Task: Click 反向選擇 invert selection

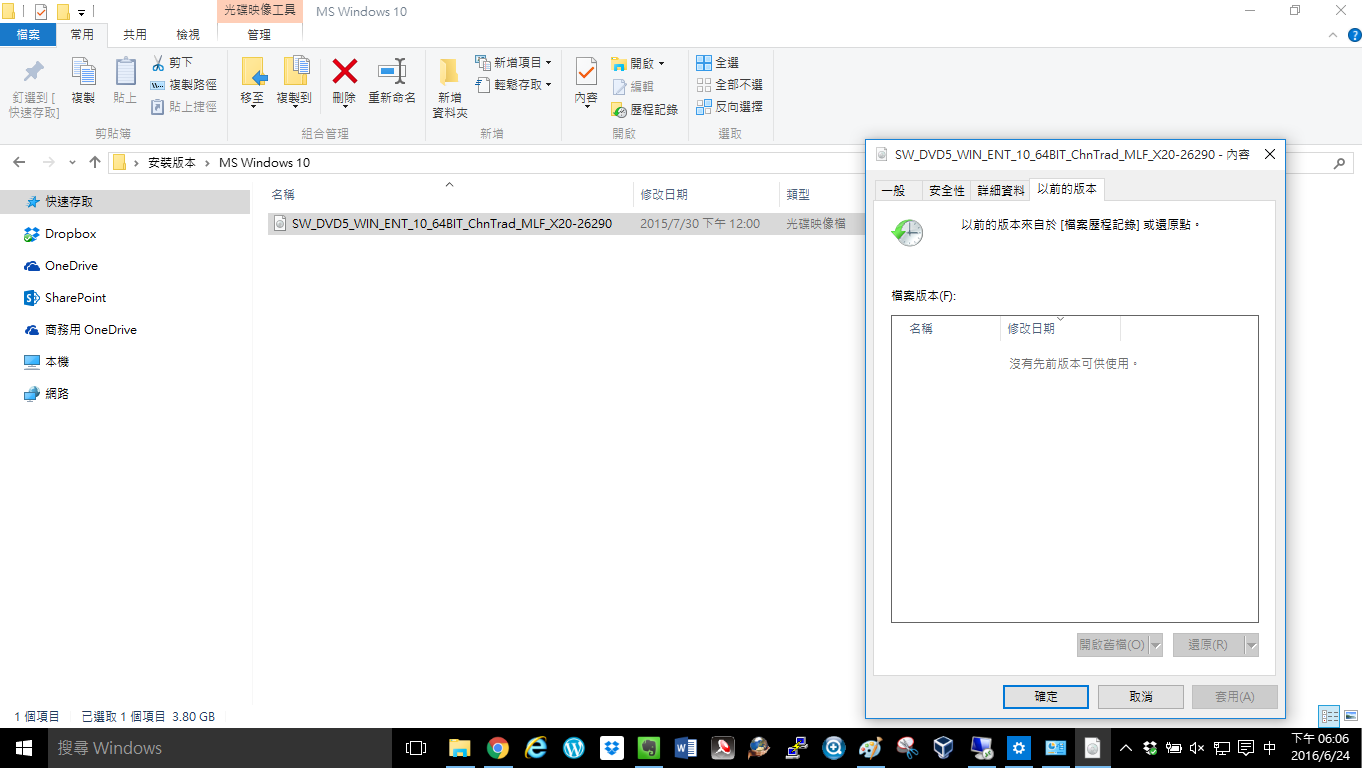Action: pyautogui.click(x=730, y=107)
